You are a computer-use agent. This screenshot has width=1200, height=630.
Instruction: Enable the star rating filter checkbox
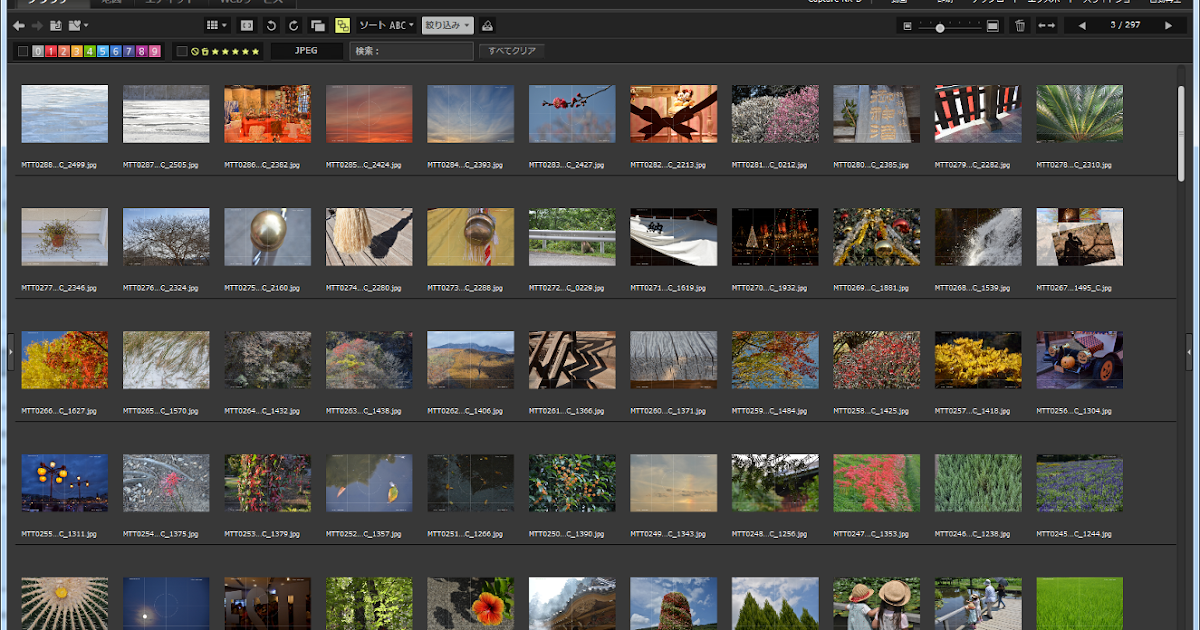tap(181, 51)
